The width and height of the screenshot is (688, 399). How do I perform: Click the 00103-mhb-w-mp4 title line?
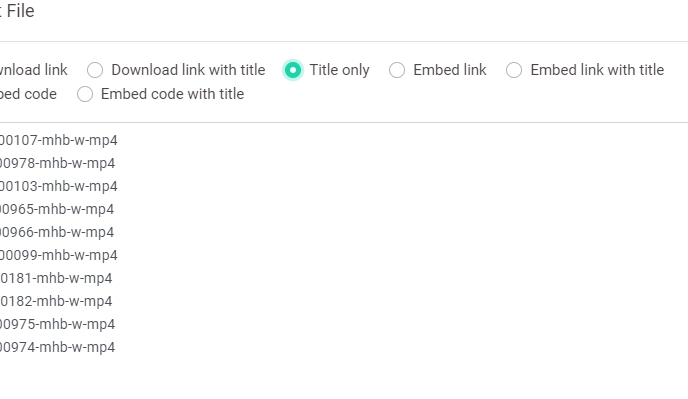tap(59, 186)
